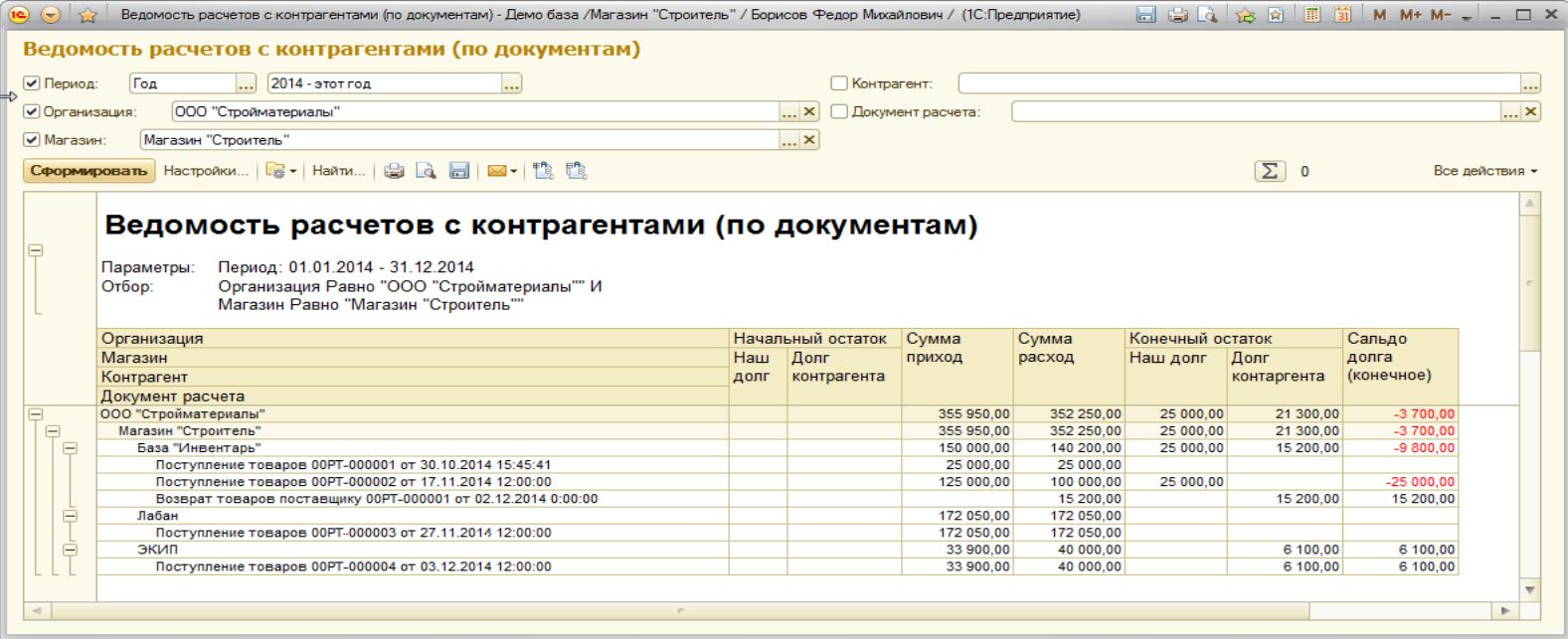Image resolution: width=1568 pixels, height=639 pixels.
Task: Collapse the База "Инвентарь" group
Action: tap(70, 448)
